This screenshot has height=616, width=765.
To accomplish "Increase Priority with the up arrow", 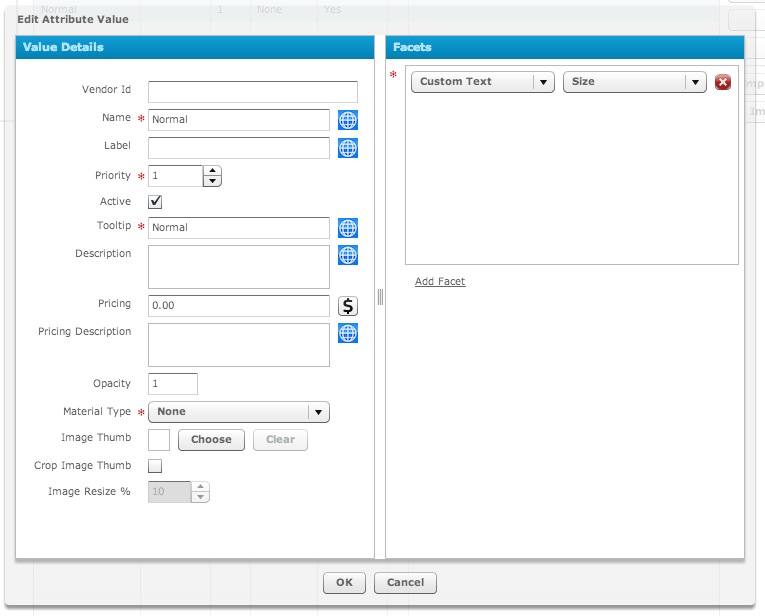I will tap(212, 171).
